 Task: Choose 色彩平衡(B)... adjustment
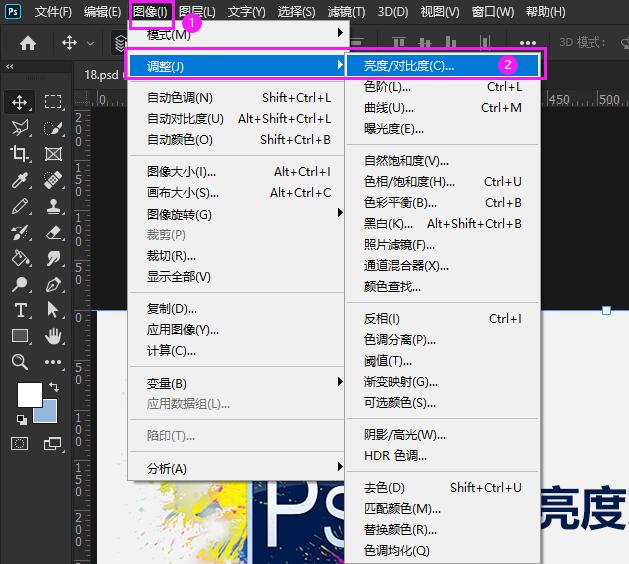pyautogui.click(x=442, y=203)
